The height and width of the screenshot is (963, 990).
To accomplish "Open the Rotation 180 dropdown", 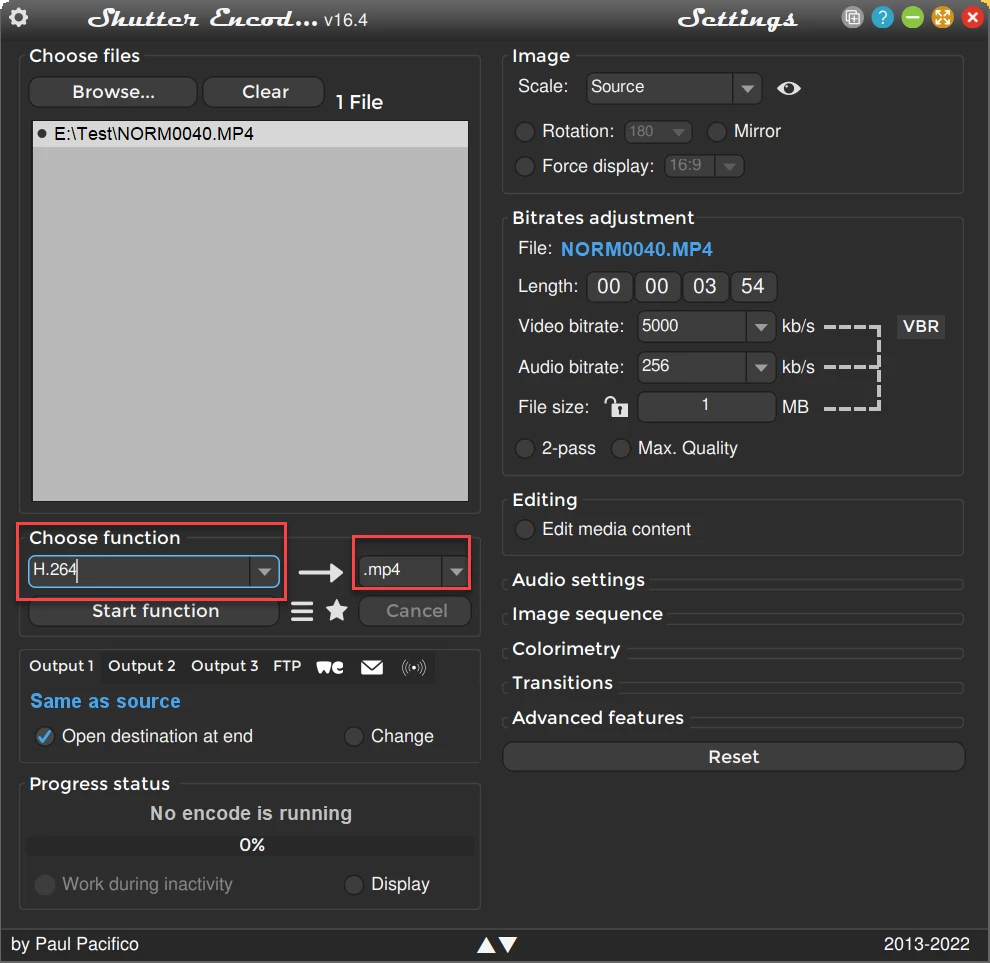I will pyautogui.click(x=658, y=132).
